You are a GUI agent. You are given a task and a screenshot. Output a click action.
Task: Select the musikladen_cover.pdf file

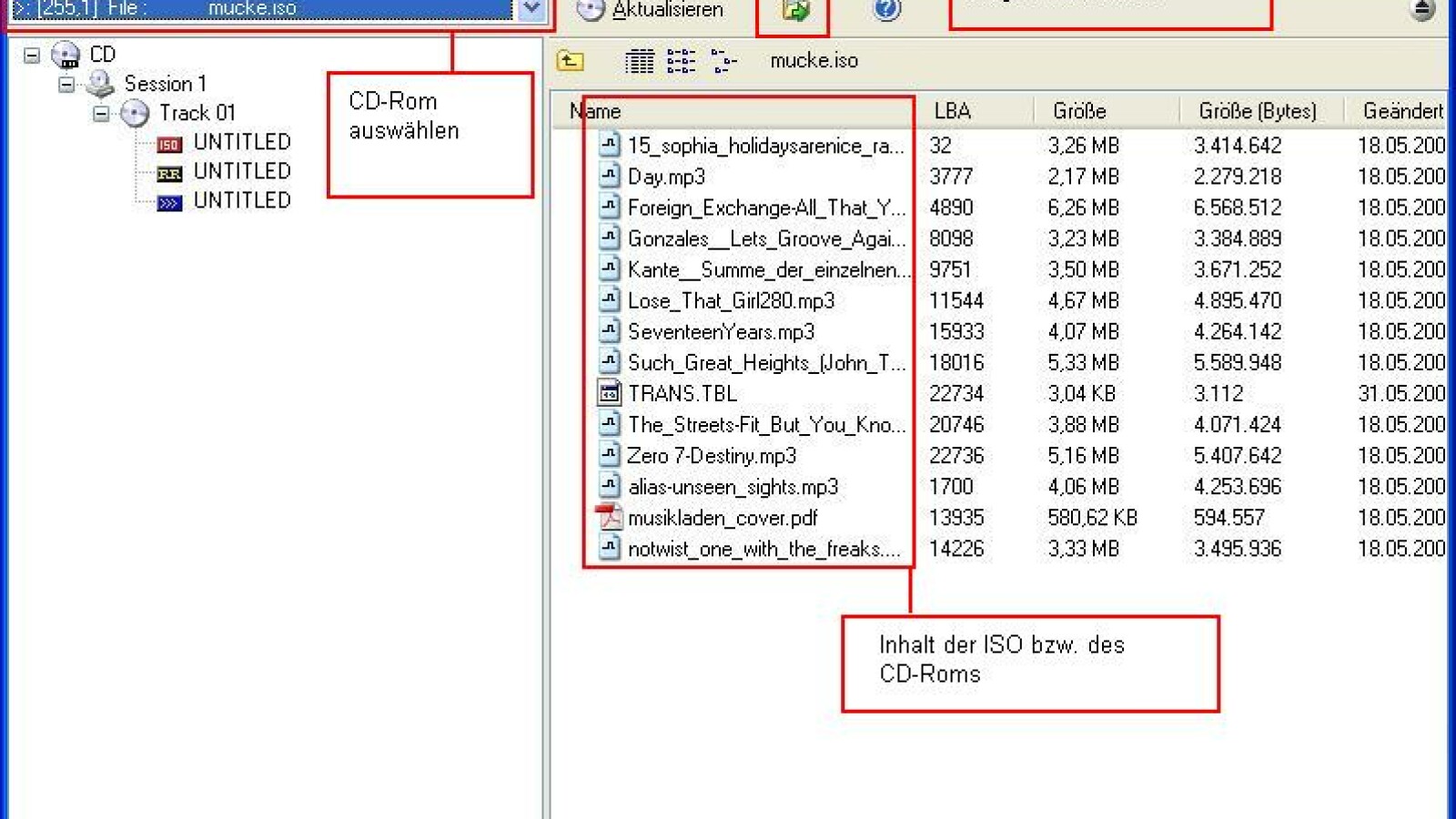722,518
